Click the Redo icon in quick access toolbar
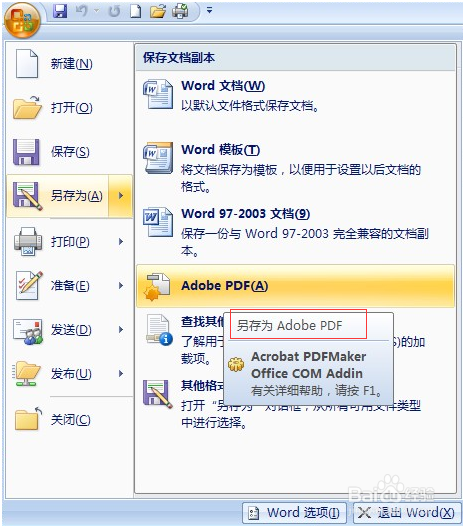Viewport: 465px width, 528px height. coord(114,11)
